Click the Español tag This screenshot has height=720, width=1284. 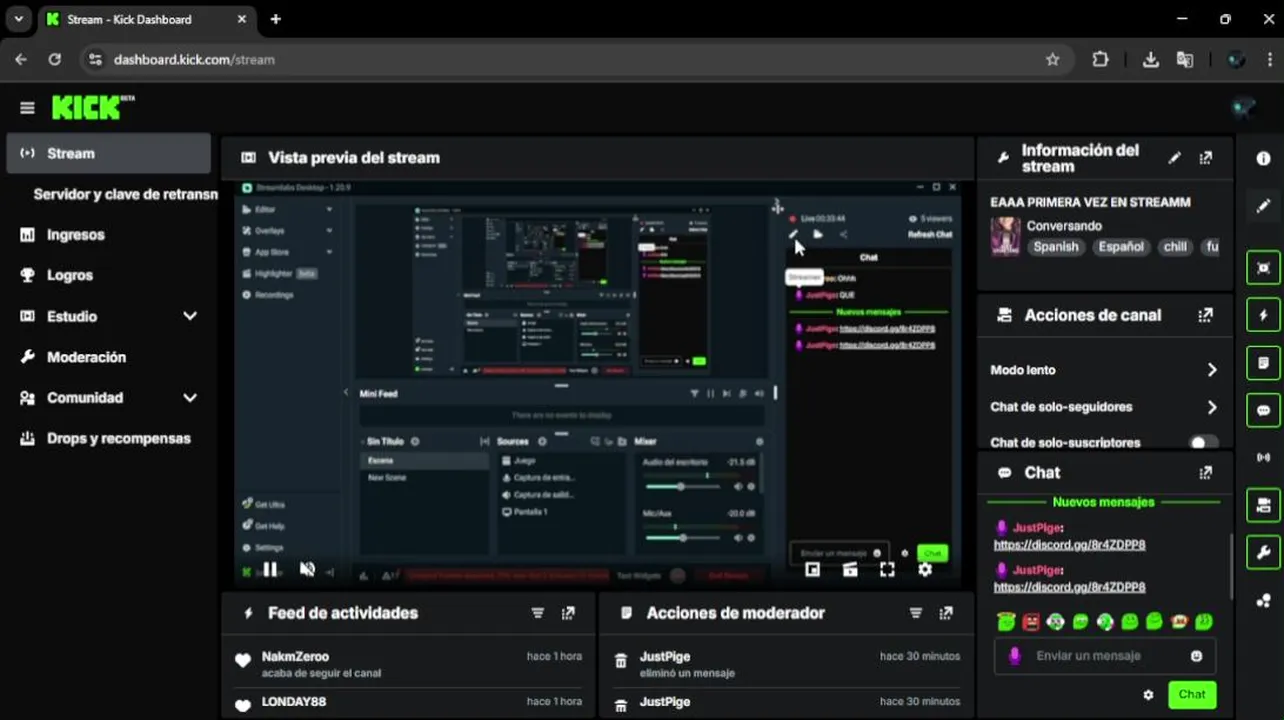1122,247
